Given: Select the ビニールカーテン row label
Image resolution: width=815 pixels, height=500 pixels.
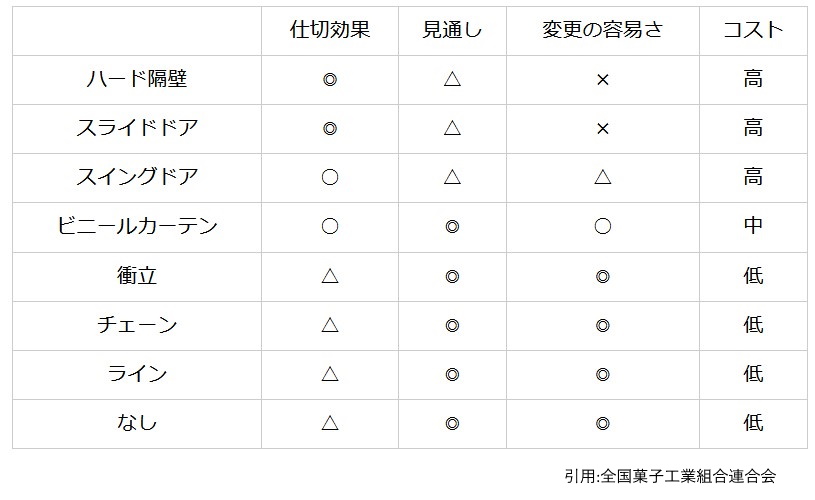Looking at the screenshot, I should [x=137, y=226].
